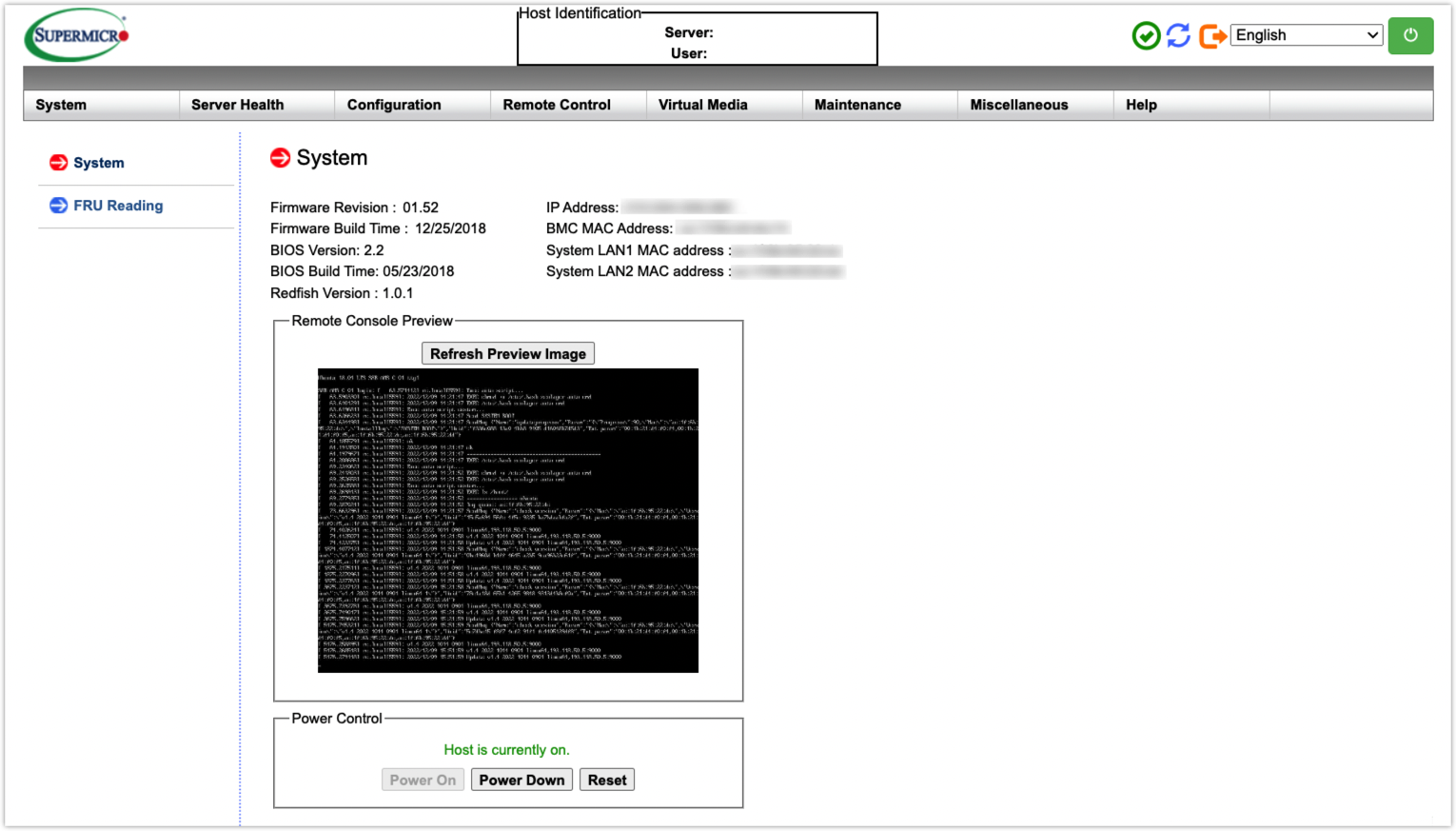Open the Configuration menu

point(394,105)
